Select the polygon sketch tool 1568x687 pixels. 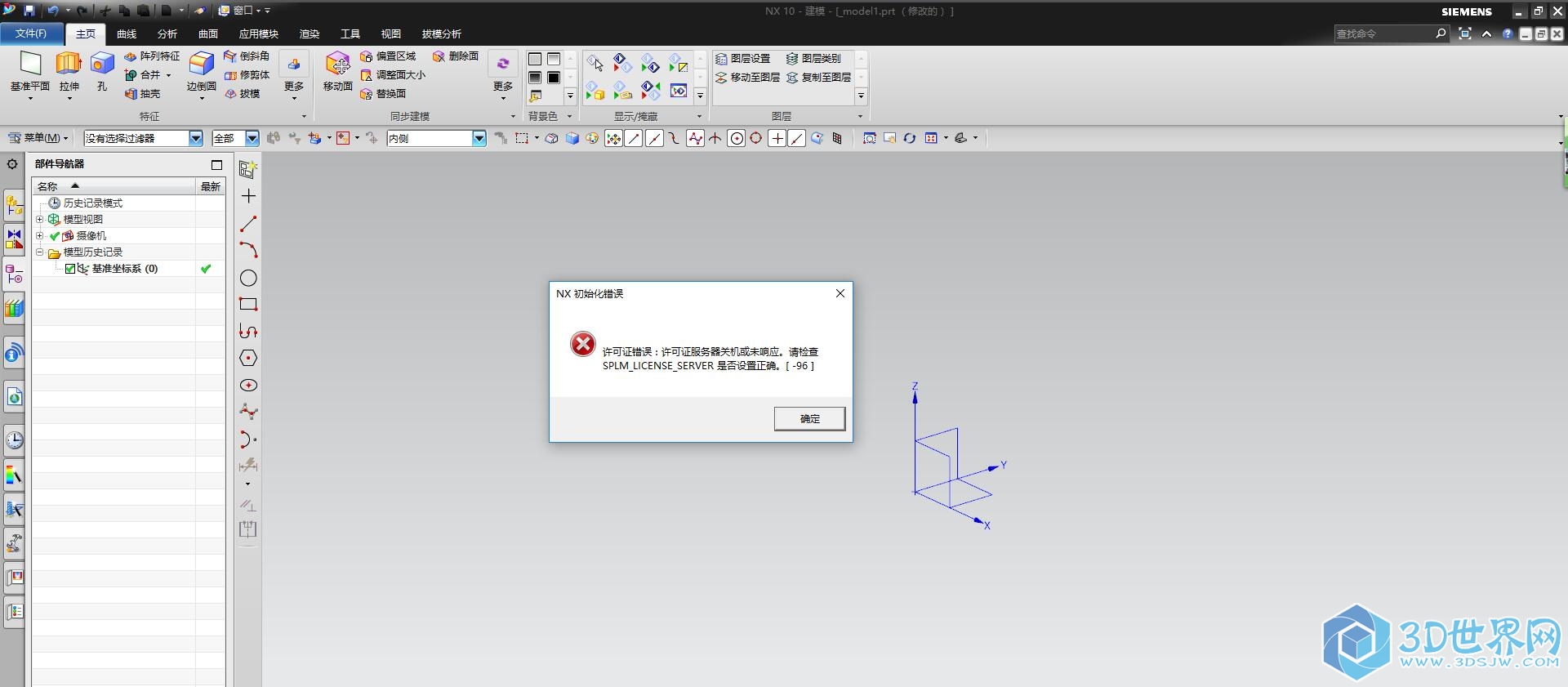tap(248, 358)
